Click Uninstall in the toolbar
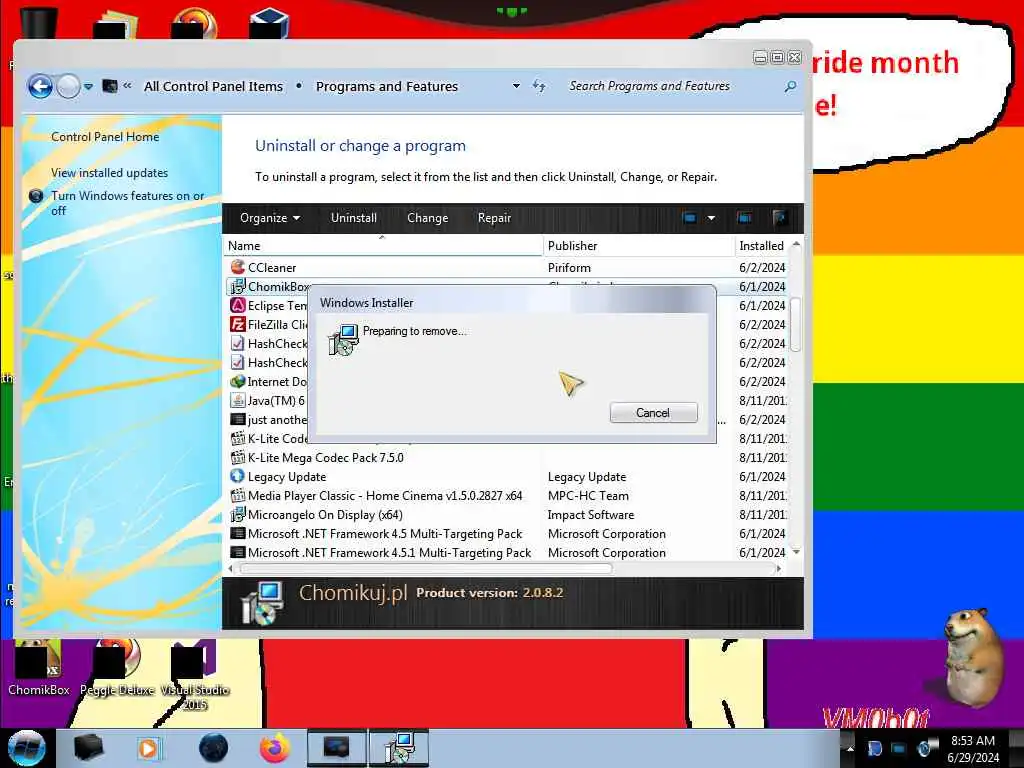 (x=354, y=218)
